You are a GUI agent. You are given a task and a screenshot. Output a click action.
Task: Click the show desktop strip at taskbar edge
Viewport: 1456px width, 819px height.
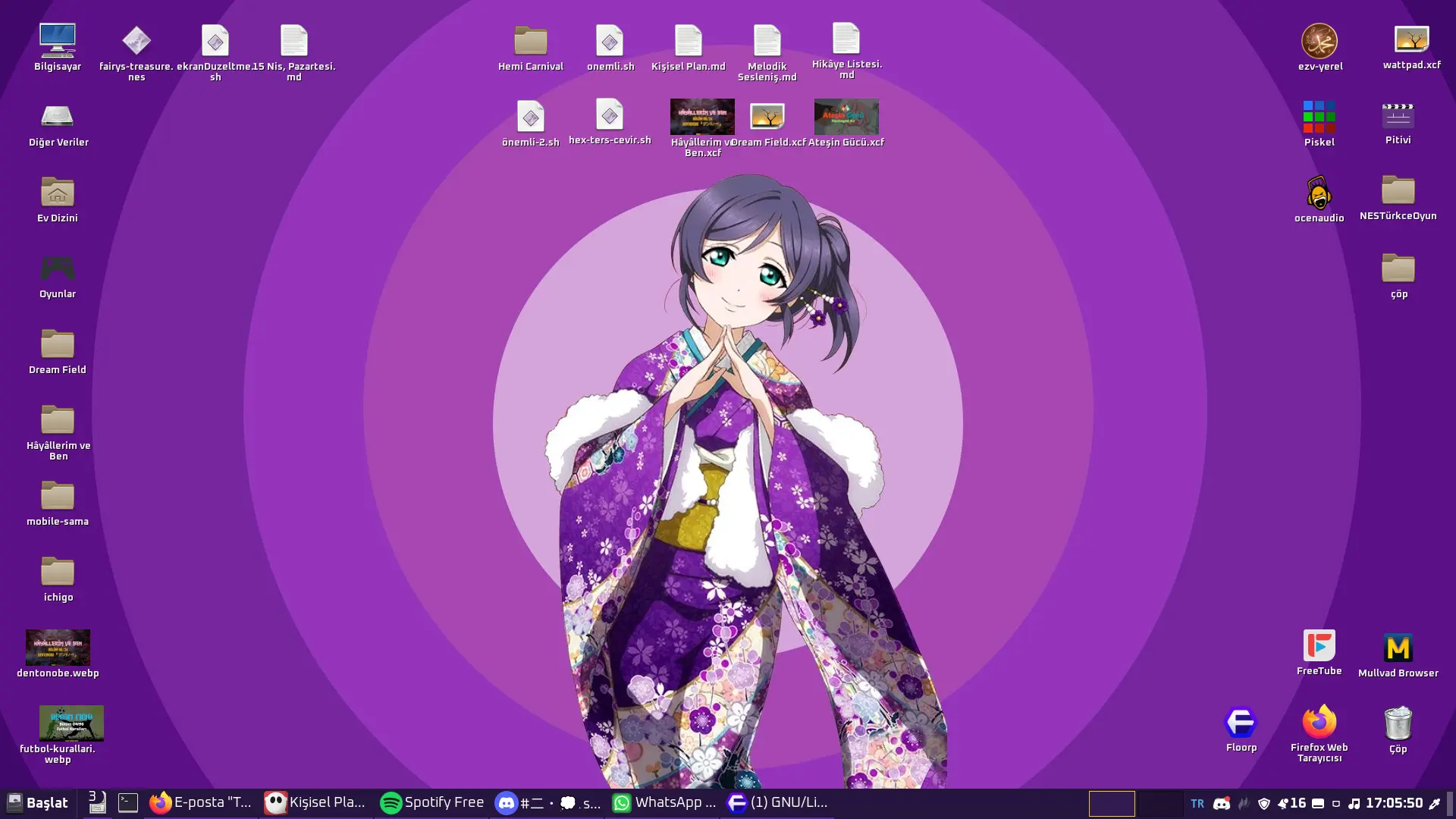[x=1450, y=803]
